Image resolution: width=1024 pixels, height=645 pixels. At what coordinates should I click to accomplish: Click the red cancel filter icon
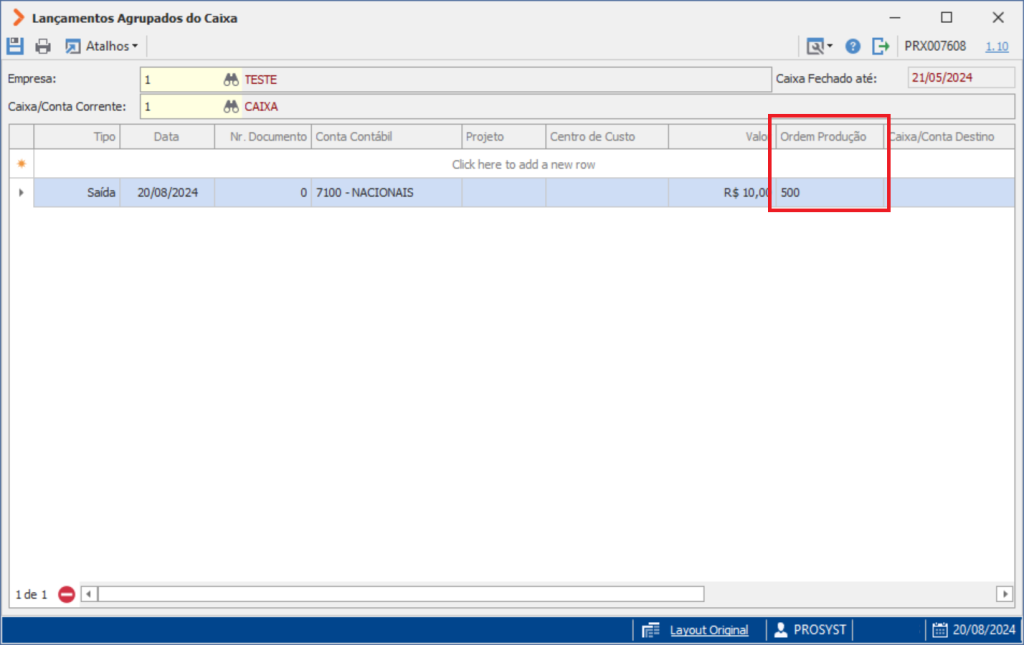tap(66, 594)
